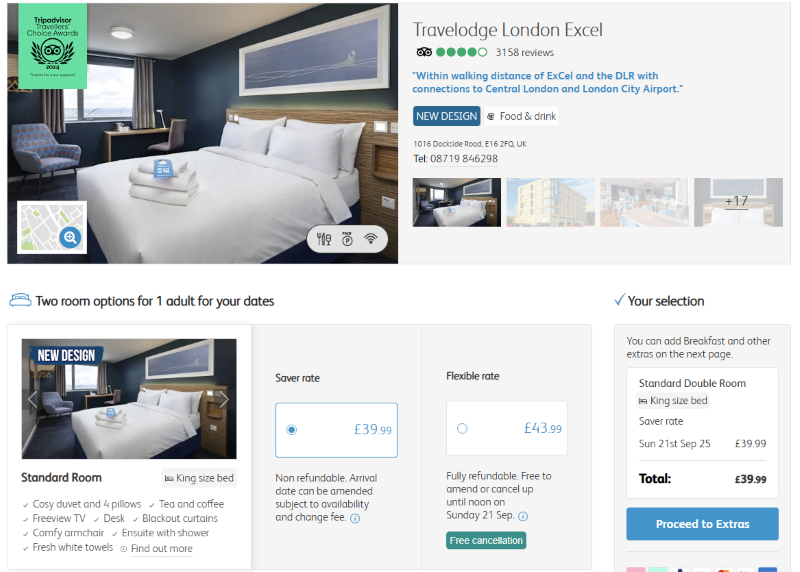
Task: Show previous room photo with left arrow
Action: coord(33,399)
